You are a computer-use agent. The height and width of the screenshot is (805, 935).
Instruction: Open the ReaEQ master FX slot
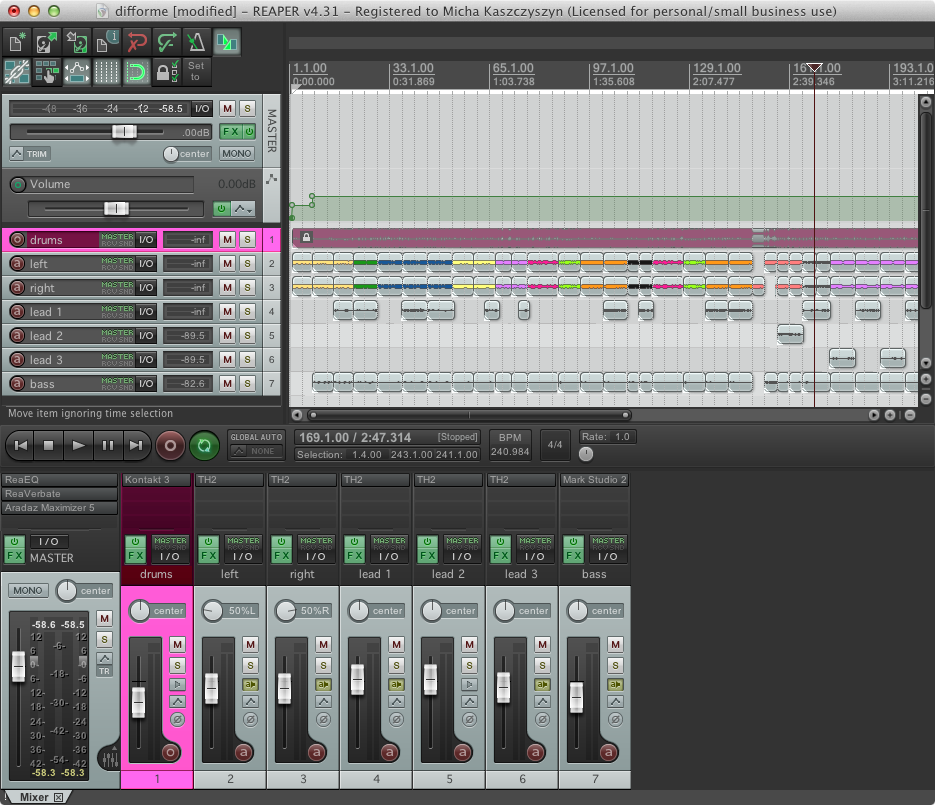[x=60, y=479]
